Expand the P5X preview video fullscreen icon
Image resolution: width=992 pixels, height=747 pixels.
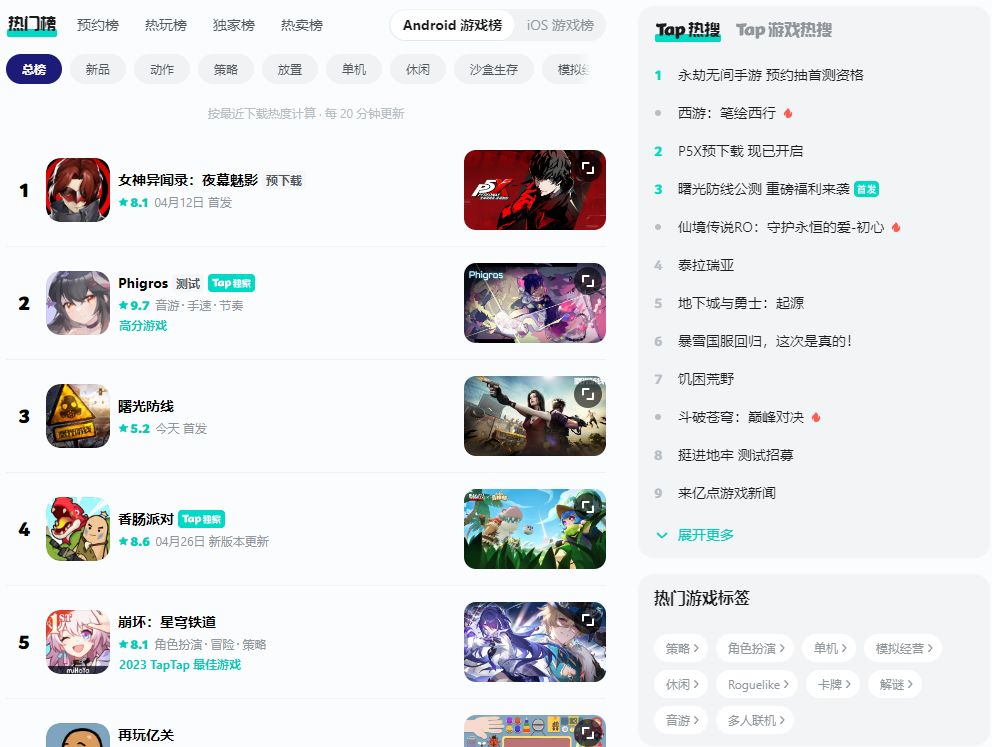click(x=588, y=168)
